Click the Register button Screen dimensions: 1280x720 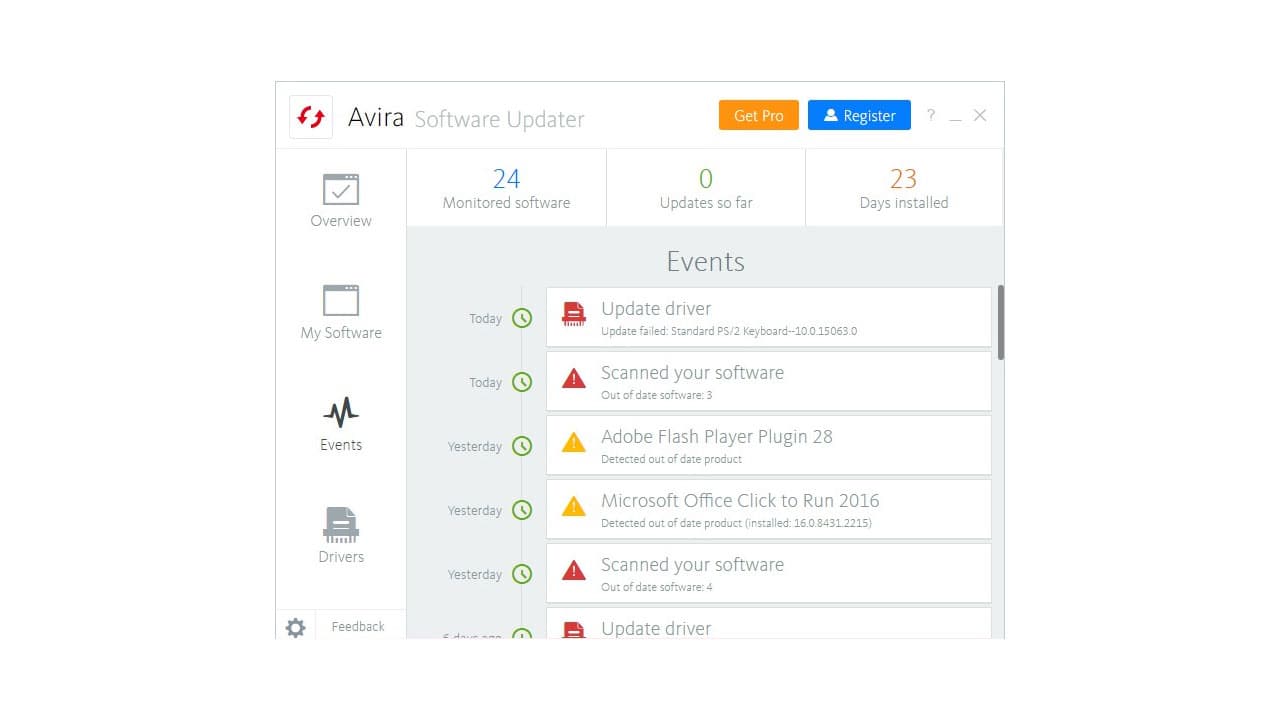tap(858, 115)
